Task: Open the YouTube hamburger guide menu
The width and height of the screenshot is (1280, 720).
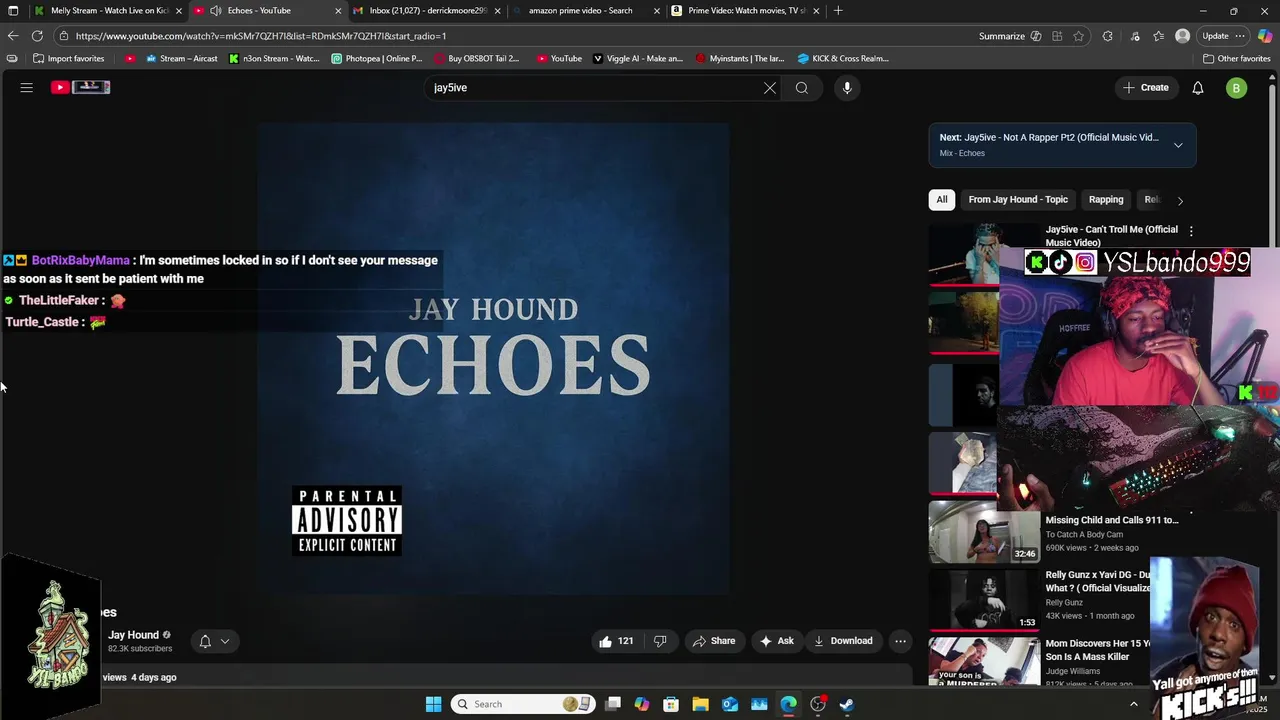Action: click(27, 88)
